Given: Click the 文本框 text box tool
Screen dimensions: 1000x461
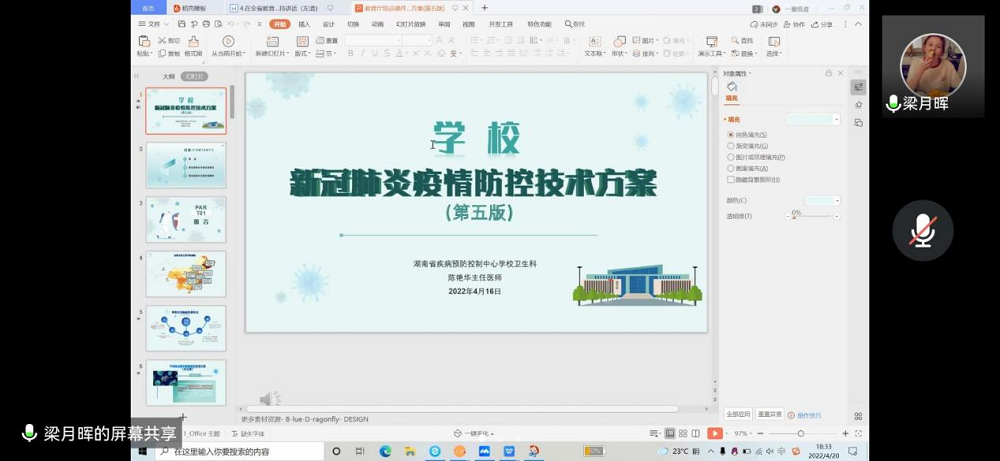Looking at the screenshot, I should click(593, 42).
